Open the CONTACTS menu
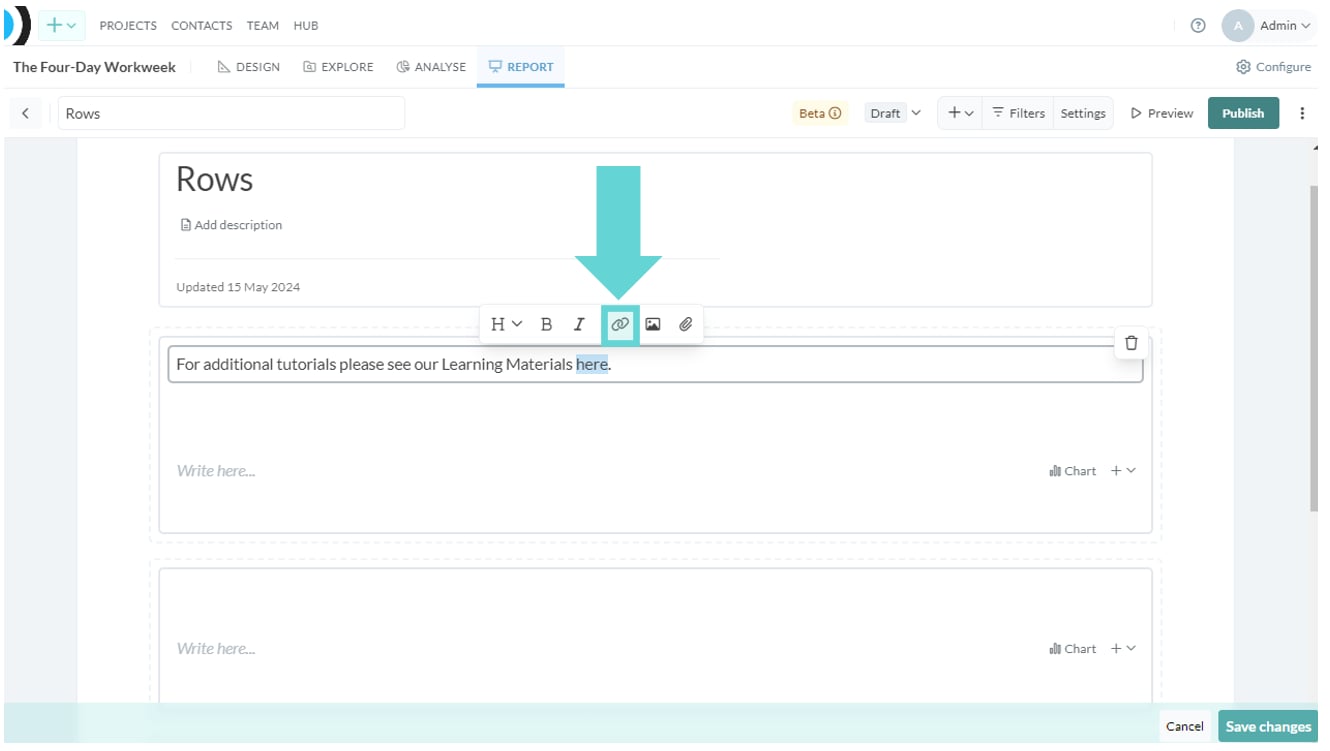 coord(201,26)
